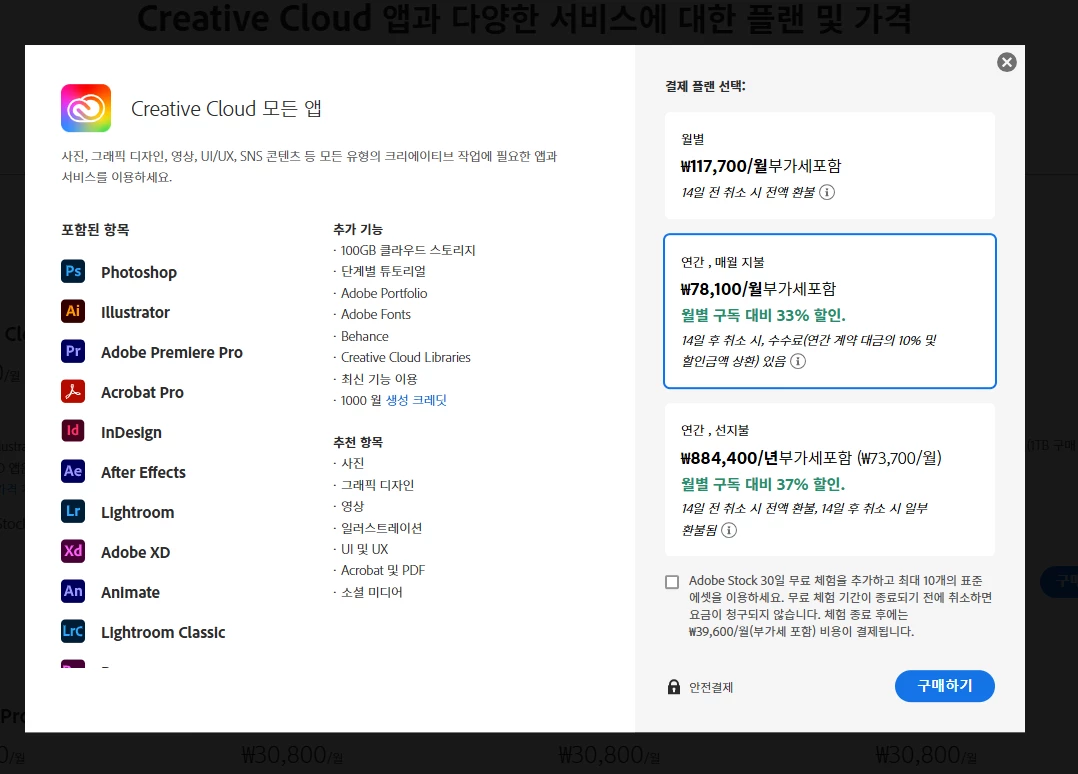Click the 결제 플랜 선택 heading
The width and height of the screenshot is (1078, 774).
(705, 86)
